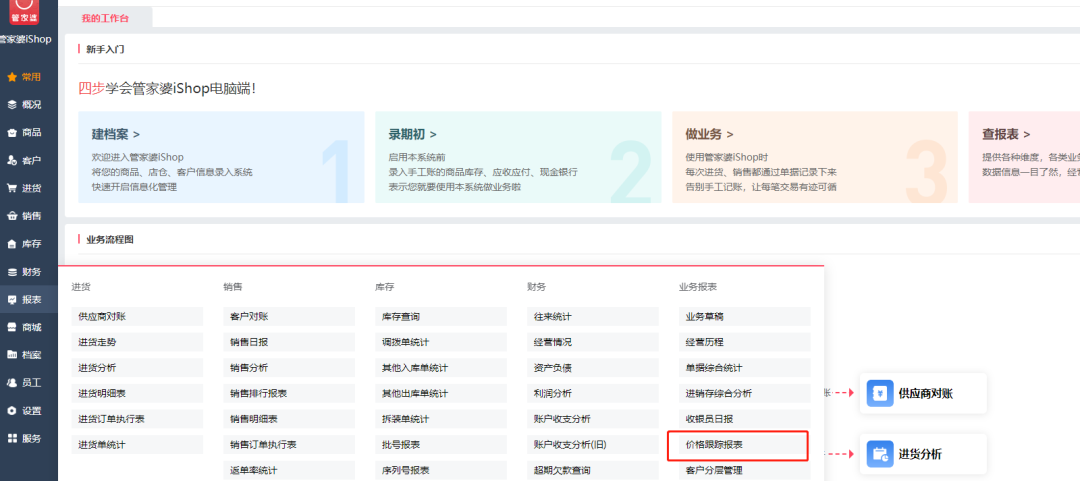Open the 进货走势 report
Viewport: 1080px width, 481px height.
click(137, 342)
